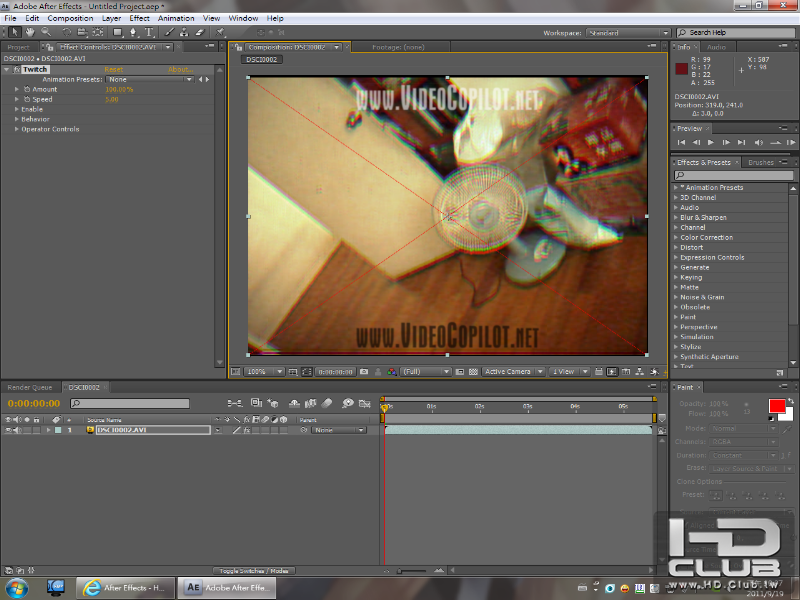
Task: Toggle the effects fx switch on DSCI0002.AVI layer
Action: pos(246,430)
